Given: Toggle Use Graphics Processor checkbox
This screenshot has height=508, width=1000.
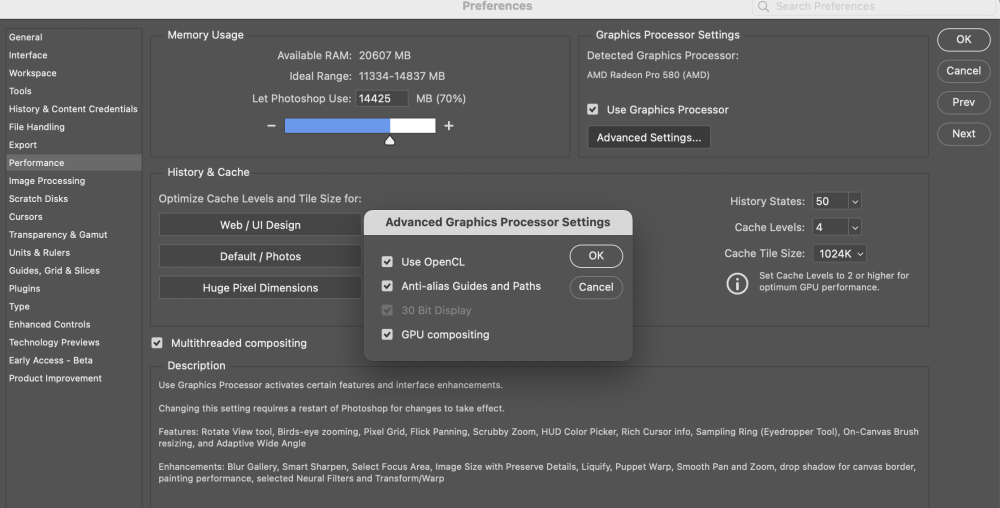Looking at the screenshot, I should 592,110.
